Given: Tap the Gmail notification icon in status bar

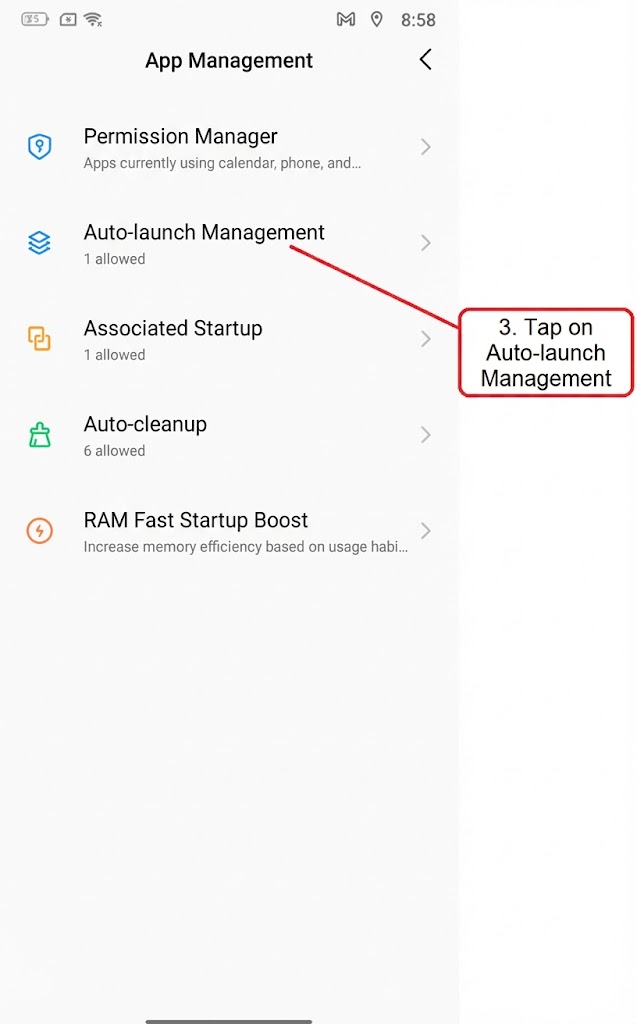Looking at the screenshot, I should [346, 19].
